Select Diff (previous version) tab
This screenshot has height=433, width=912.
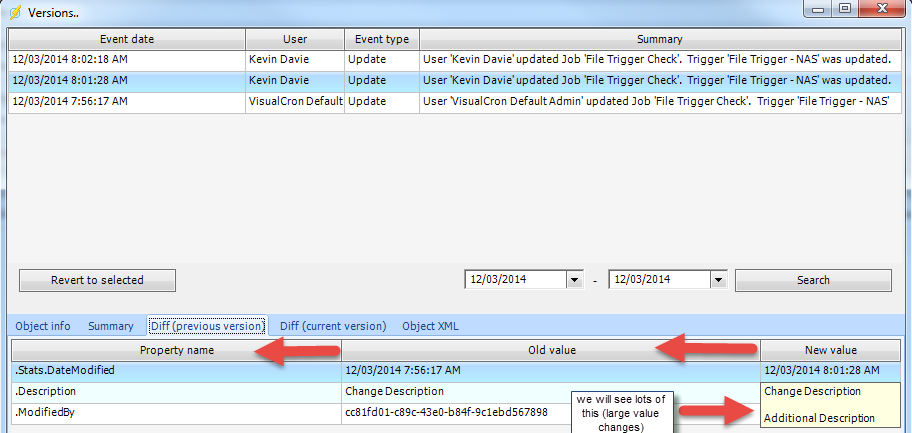point(207,326)
